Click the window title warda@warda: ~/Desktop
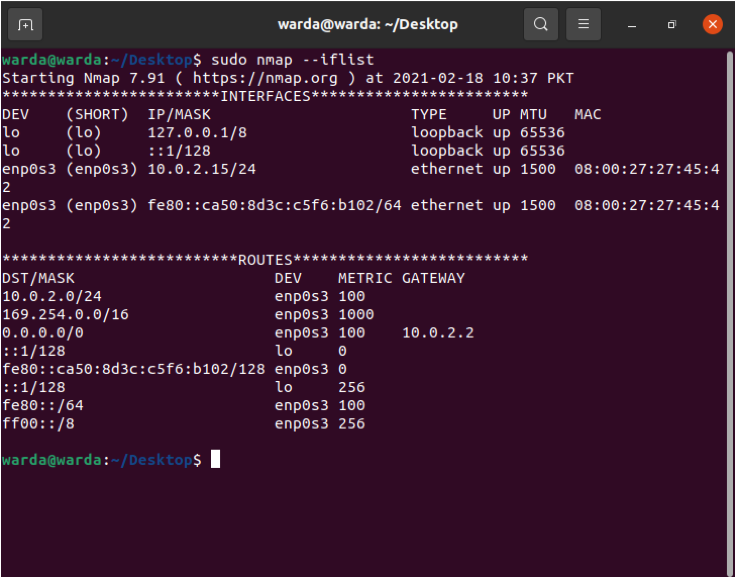 (x=368, y=24)
